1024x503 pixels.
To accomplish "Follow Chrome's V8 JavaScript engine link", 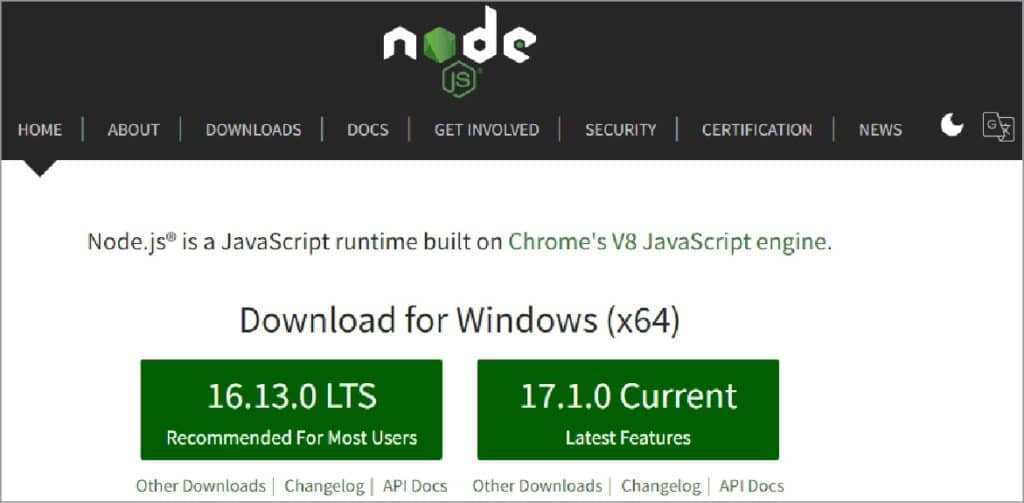I will pyautogui.click(x=667, y=242).
